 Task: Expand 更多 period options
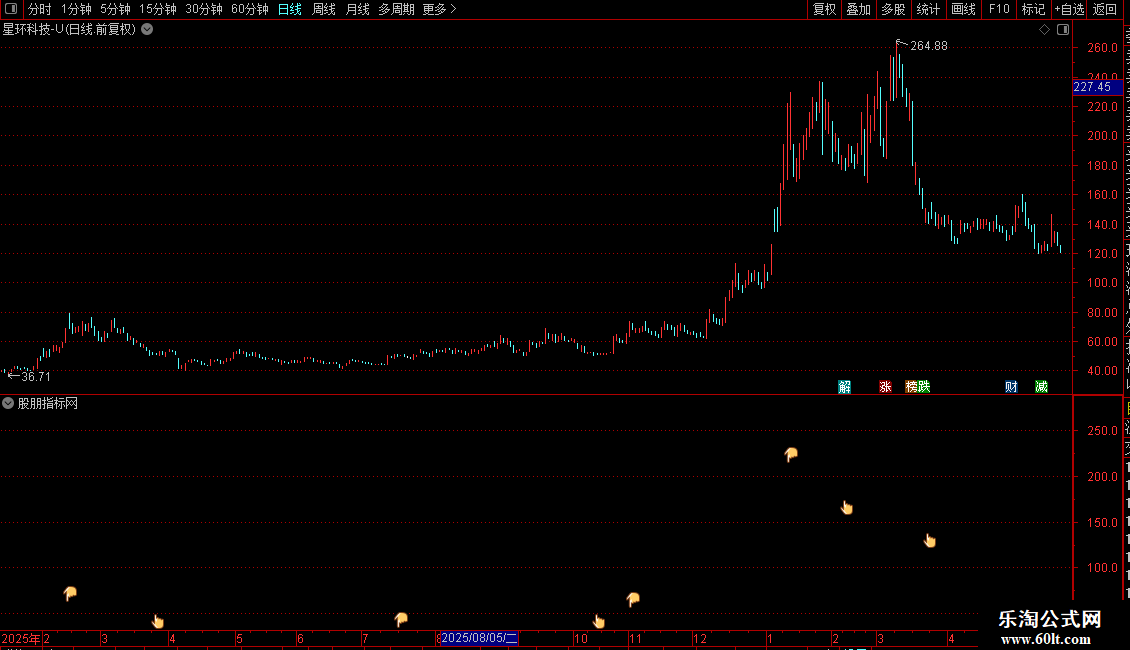tap(439, 9)
